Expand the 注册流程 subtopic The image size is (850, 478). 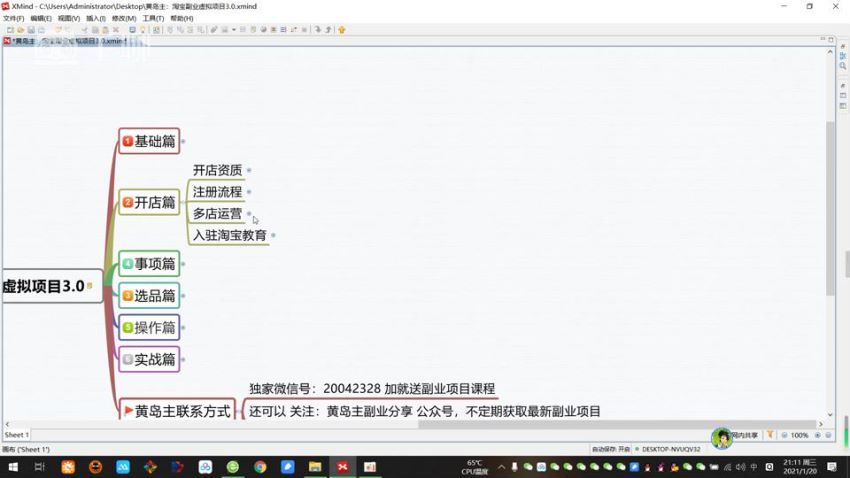[249, 192]
